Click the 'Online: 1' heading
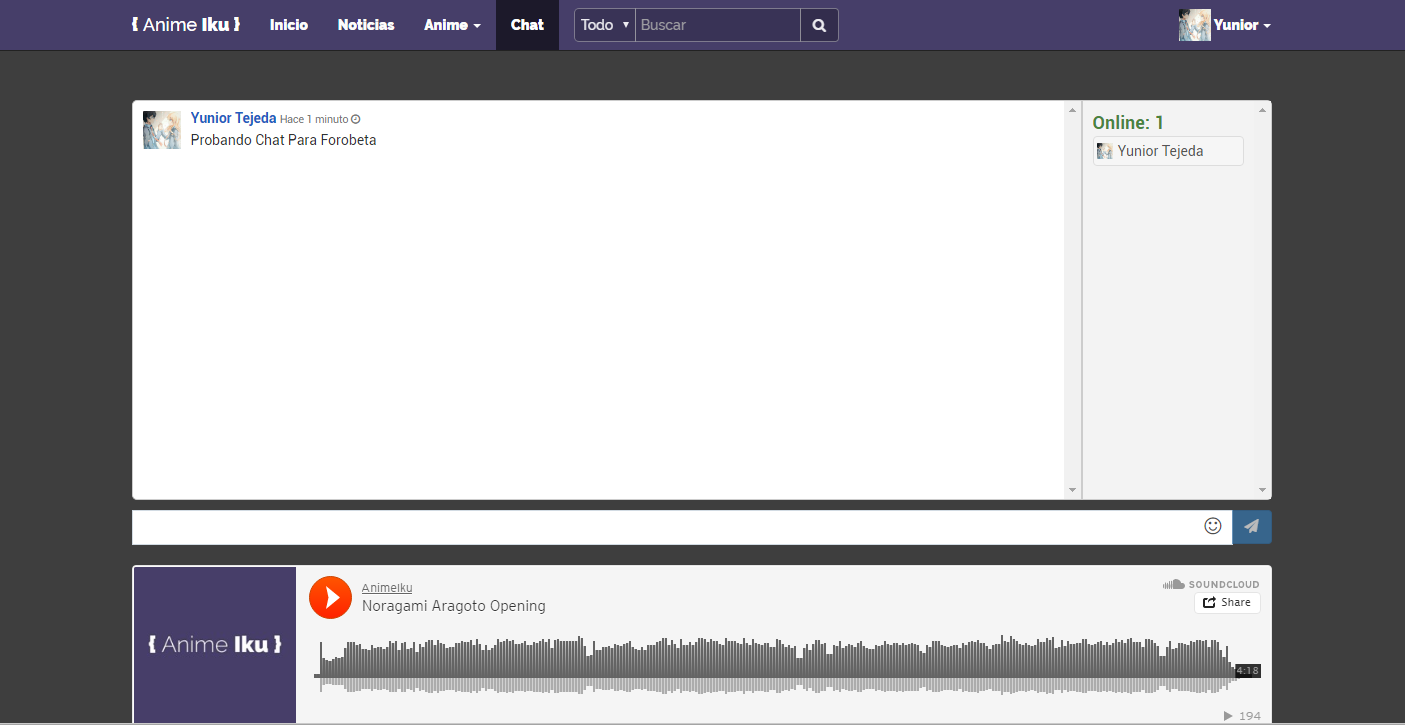The image size is (1405, 725). (1128, 123)
